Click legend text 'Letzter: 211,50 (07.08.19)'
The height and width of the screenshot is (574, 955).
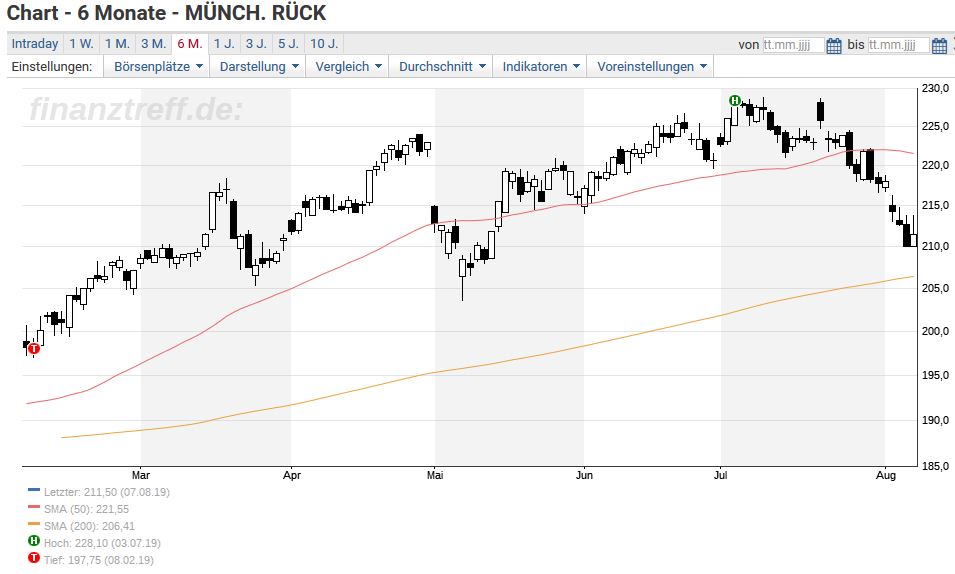click(107, 492)
